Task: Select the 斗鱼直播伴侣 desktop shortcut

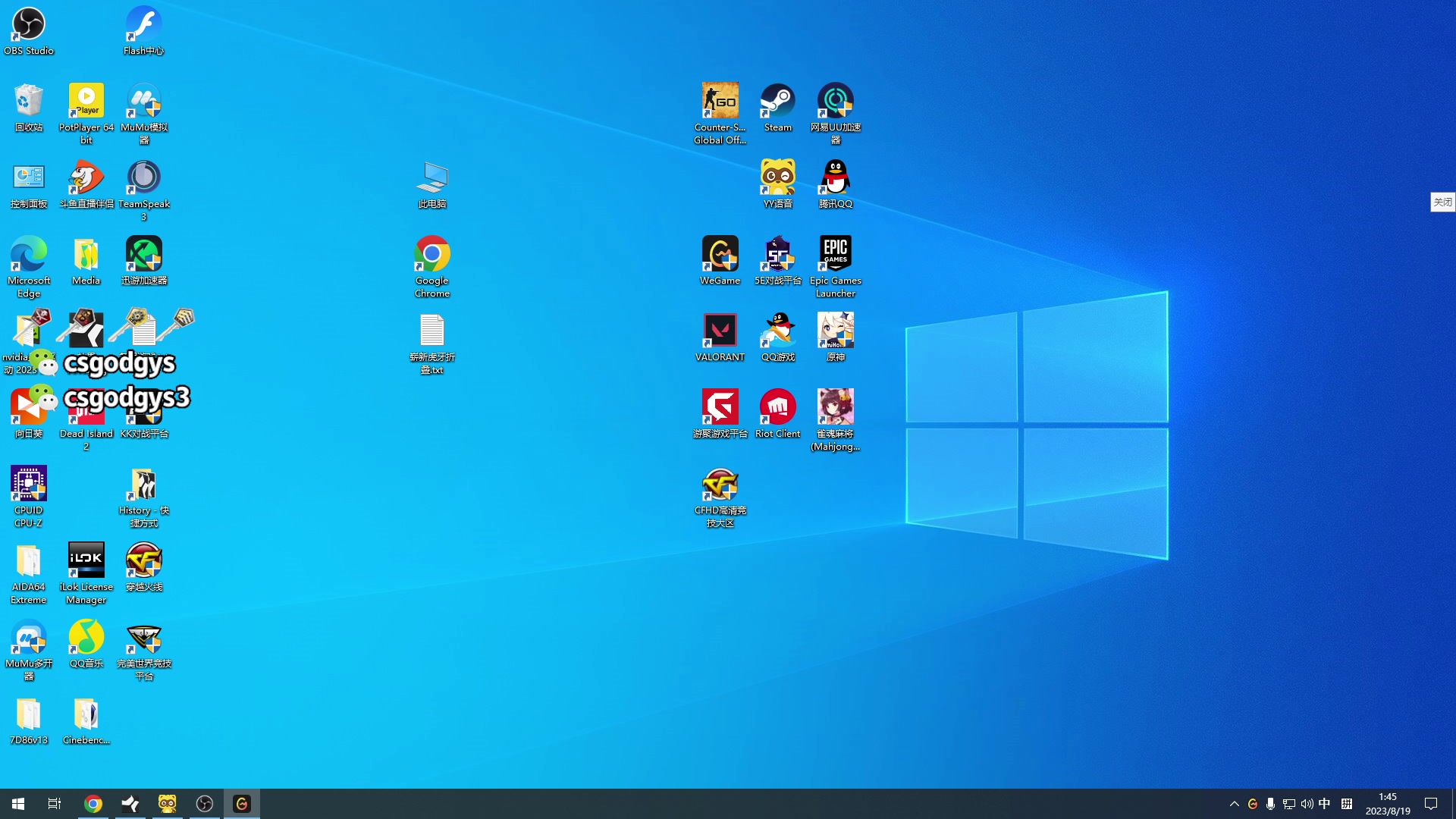Action: click(x=86, y=184)
